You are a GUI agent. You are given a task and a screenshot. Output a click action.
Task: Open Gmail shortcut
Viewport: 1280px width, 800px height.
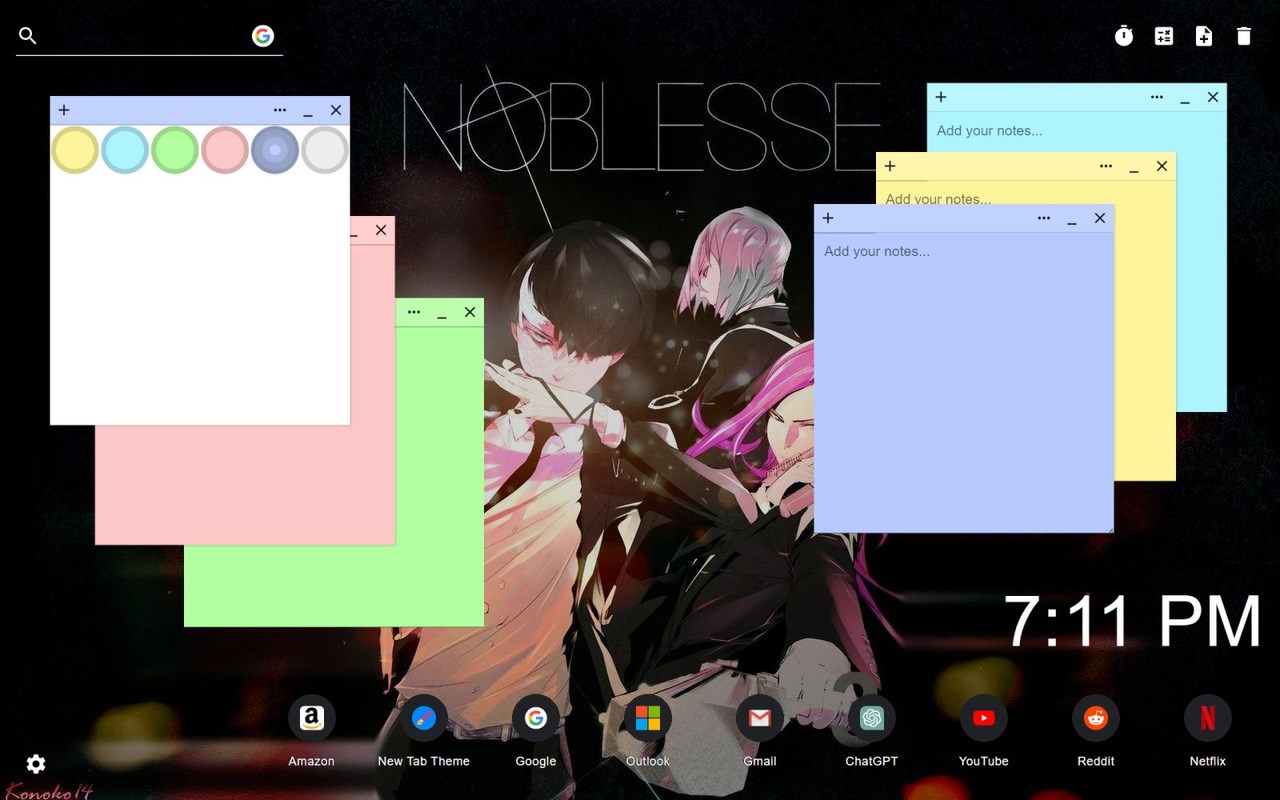(x=760, y=718)
